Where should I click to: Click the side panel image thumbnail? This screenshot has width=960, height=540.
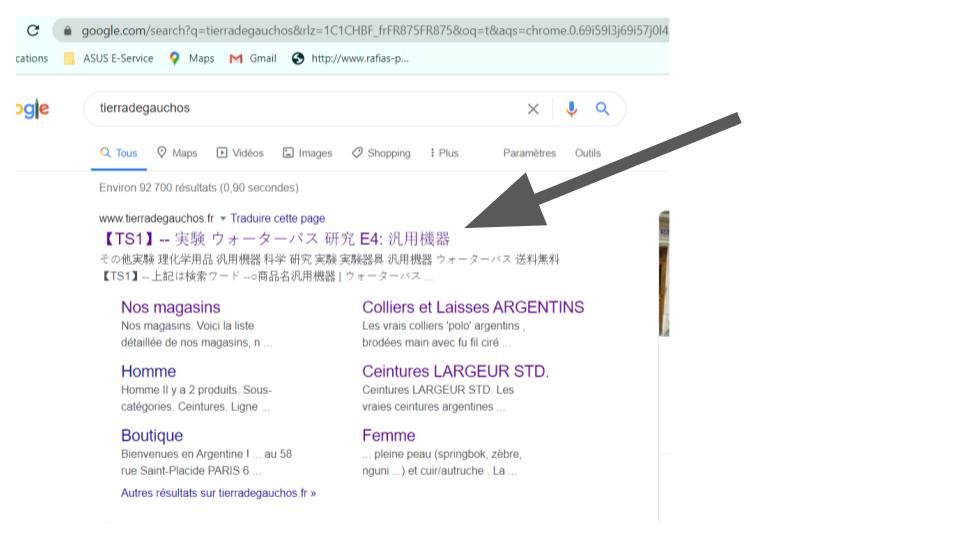[x=664, y=273]
